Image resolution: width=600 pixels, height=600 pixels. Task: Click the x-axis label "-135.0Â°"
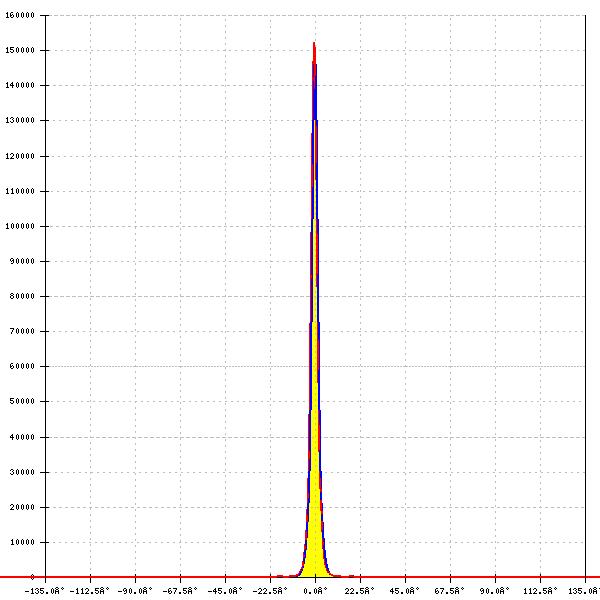(x=45, y=591)
